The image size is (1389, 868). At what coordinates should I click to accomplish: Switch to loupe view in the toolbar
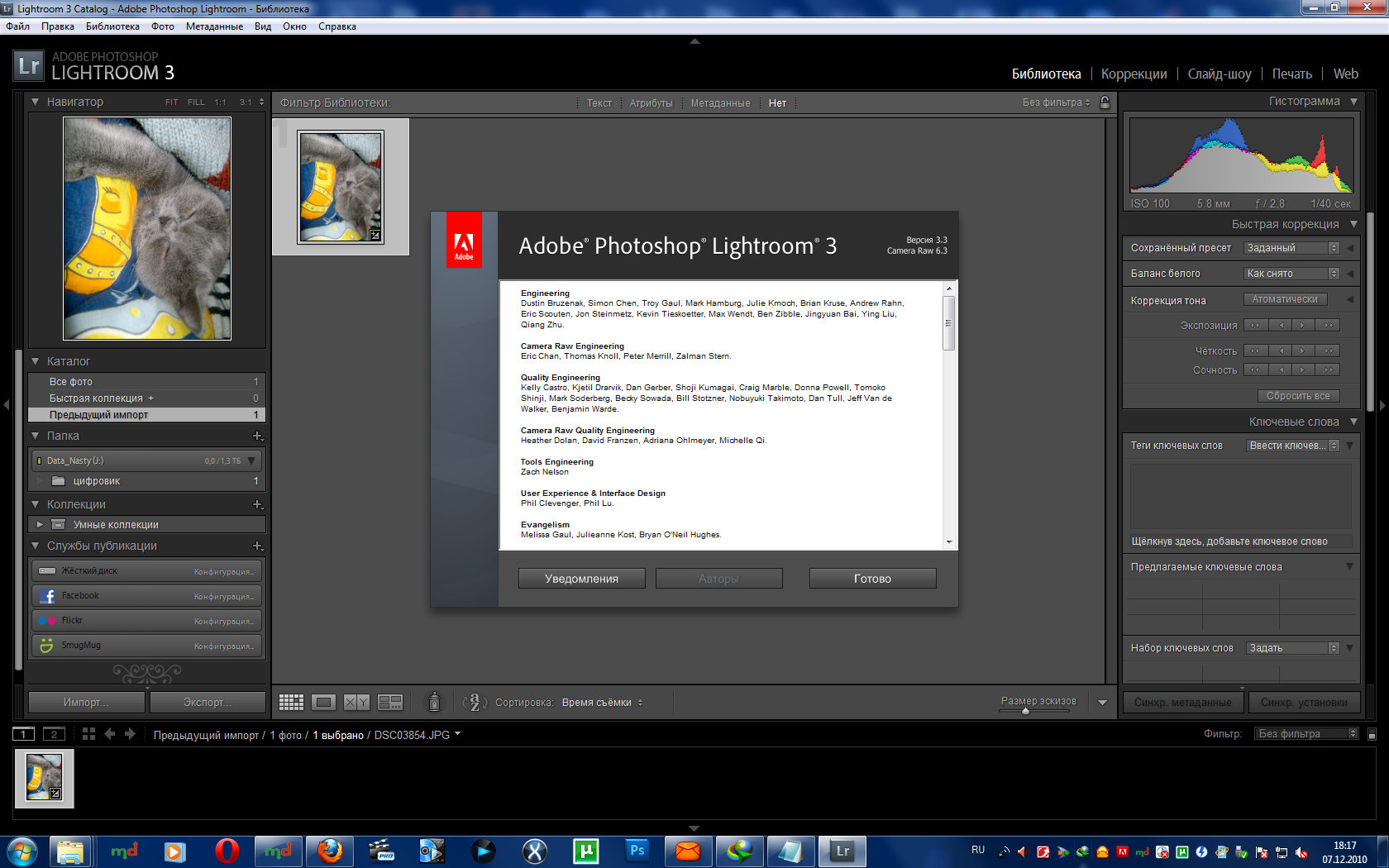(x=323, y=702)
